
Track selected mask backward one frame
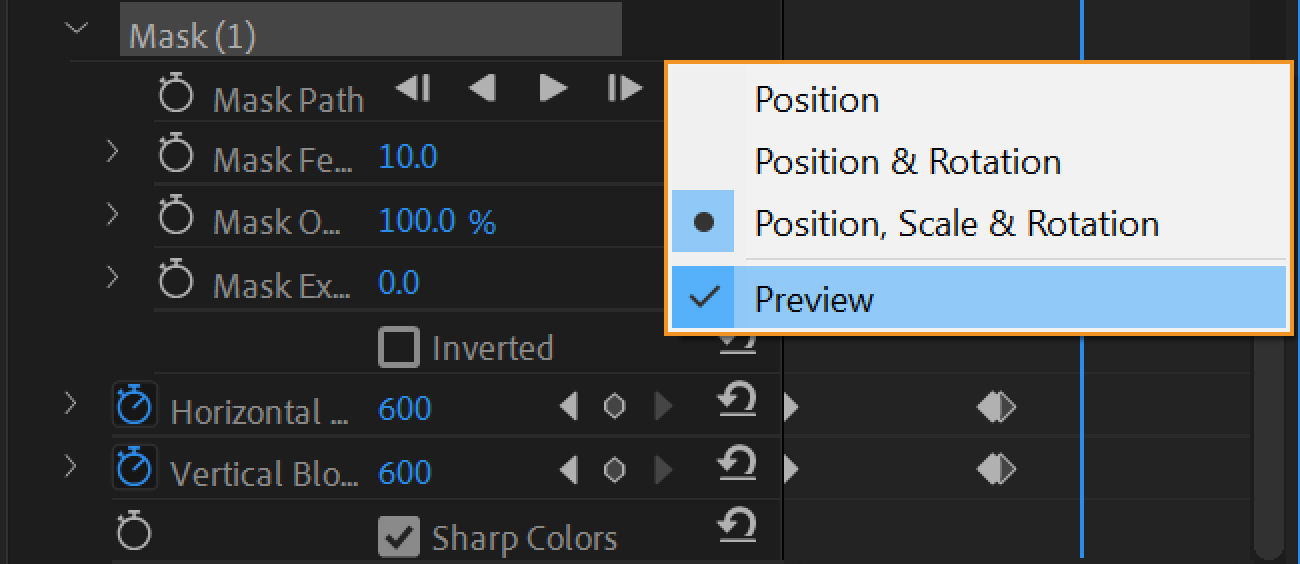[x=412, y=89]
